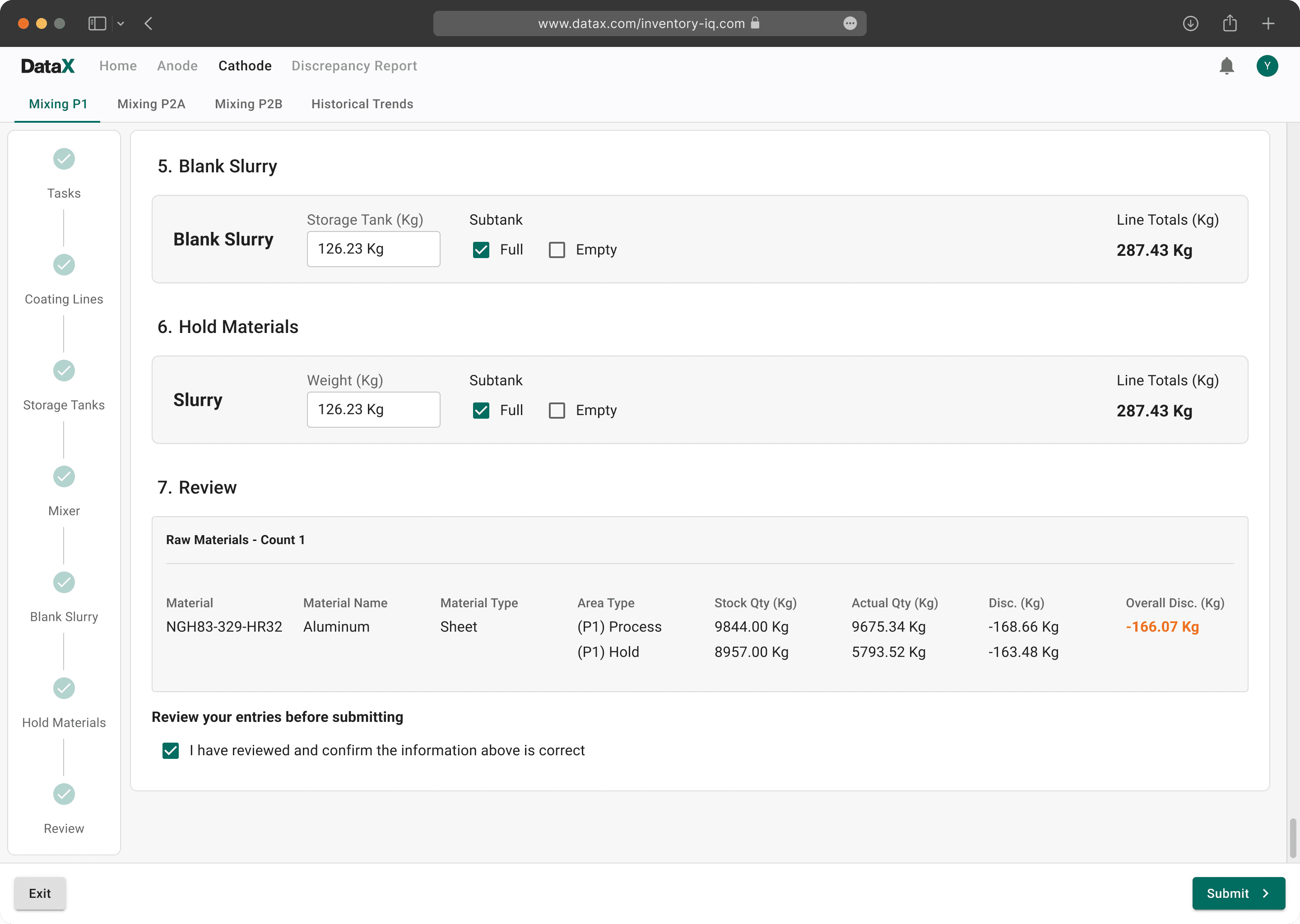The height and width of the screenshot is (924, 1300).
Task: Check Empty subtank for Hold Materials Slurry
Action: coord(557,410)
